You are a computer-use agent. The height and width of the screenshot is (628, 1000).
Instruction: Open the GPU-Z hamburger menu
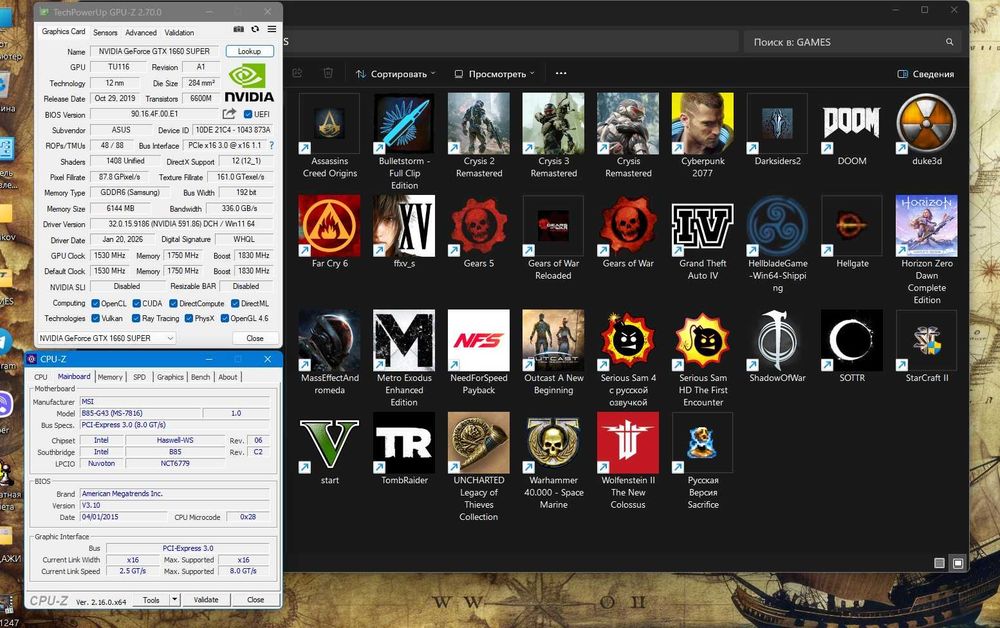click(x=272, y=29)
